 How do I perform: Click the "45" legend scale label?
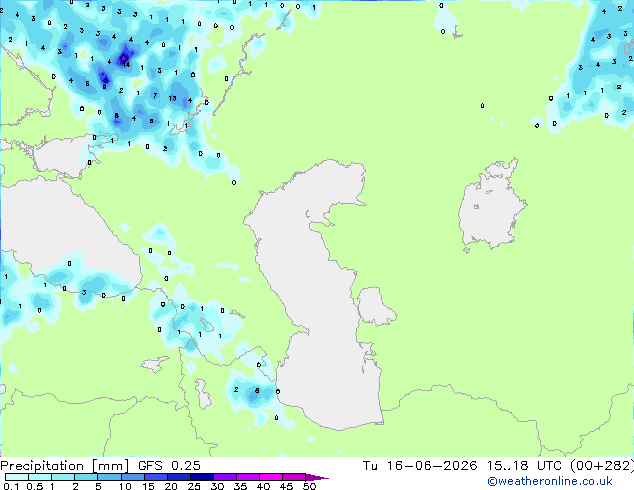tap(286, 486)
